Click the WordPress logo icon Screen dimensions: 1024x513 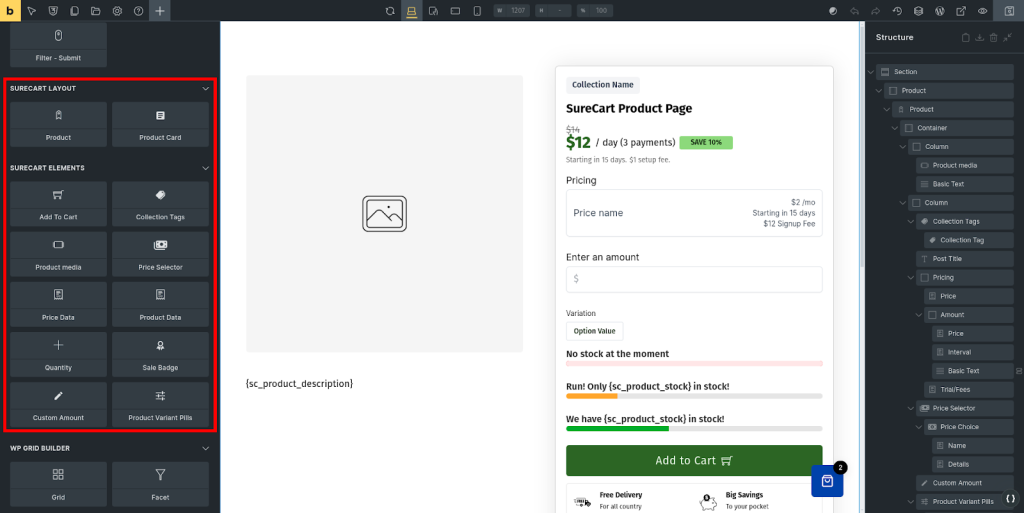click(939, 11)
